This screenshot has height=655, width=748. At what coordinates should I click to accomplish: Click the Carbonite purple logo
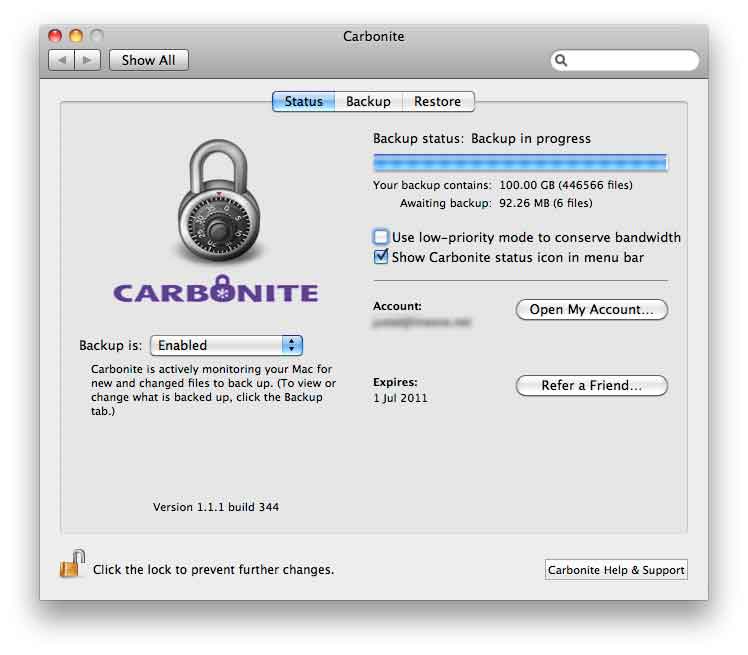(216, 290)
